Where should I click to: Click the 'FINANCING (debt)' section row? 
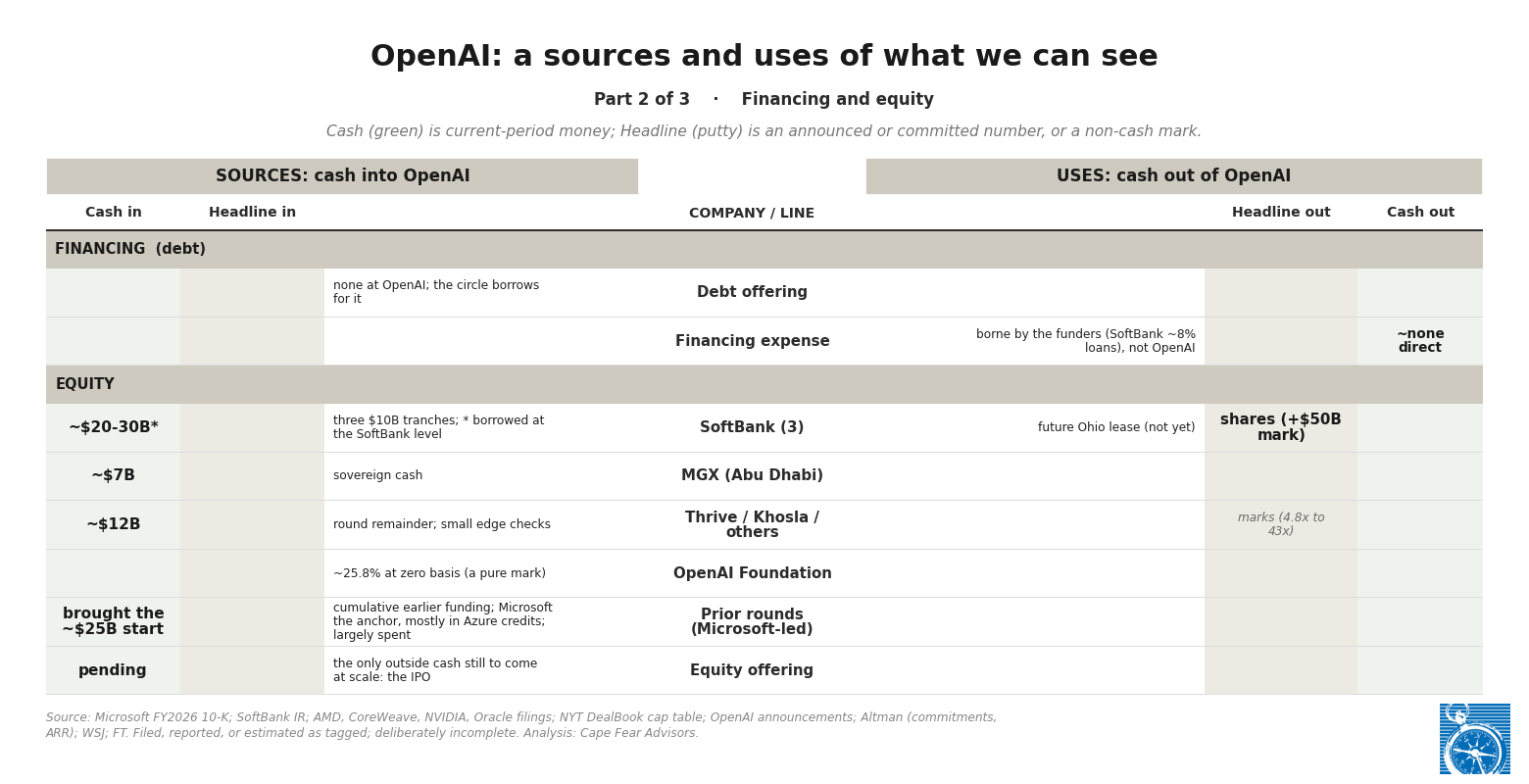(764, 250)
